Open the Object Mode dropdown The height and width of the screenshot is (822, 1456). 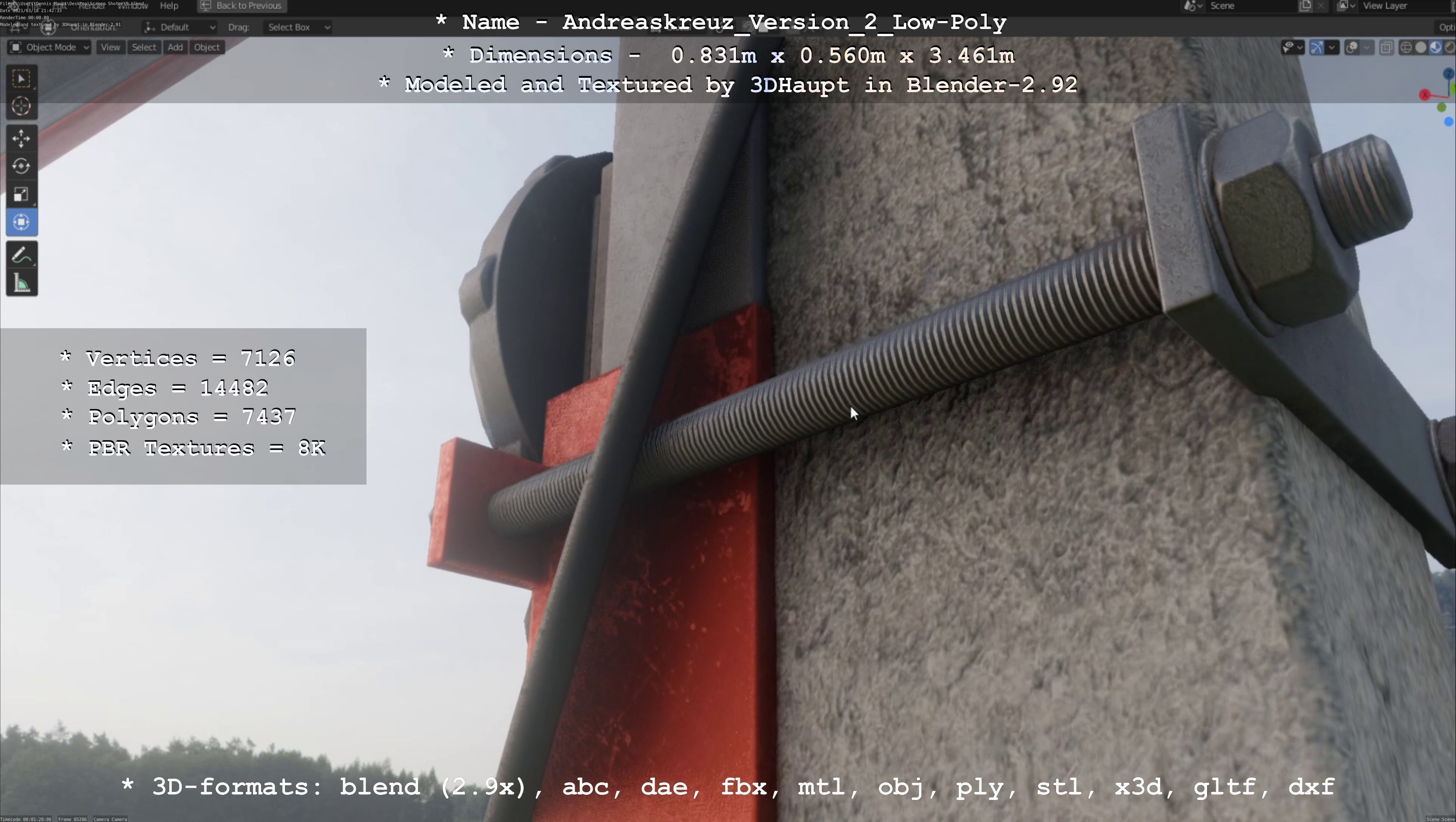tap(50, 47)
